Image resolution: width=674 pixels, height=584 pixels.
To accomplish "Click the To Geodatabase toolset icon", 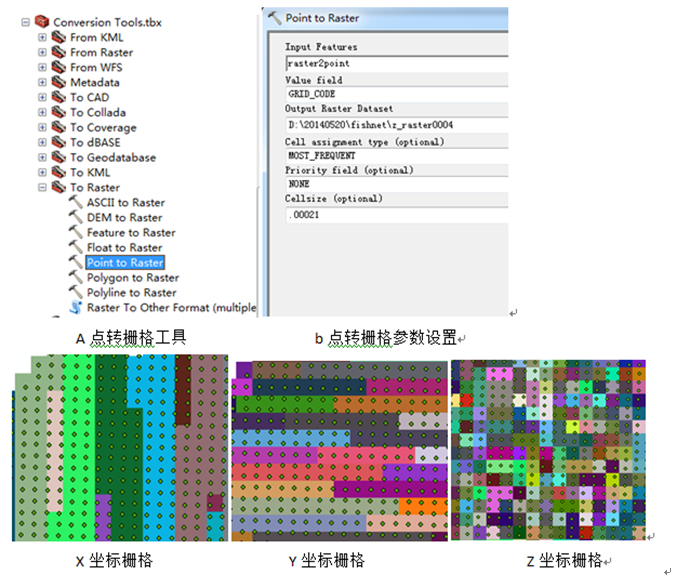I will pos(59,157).
